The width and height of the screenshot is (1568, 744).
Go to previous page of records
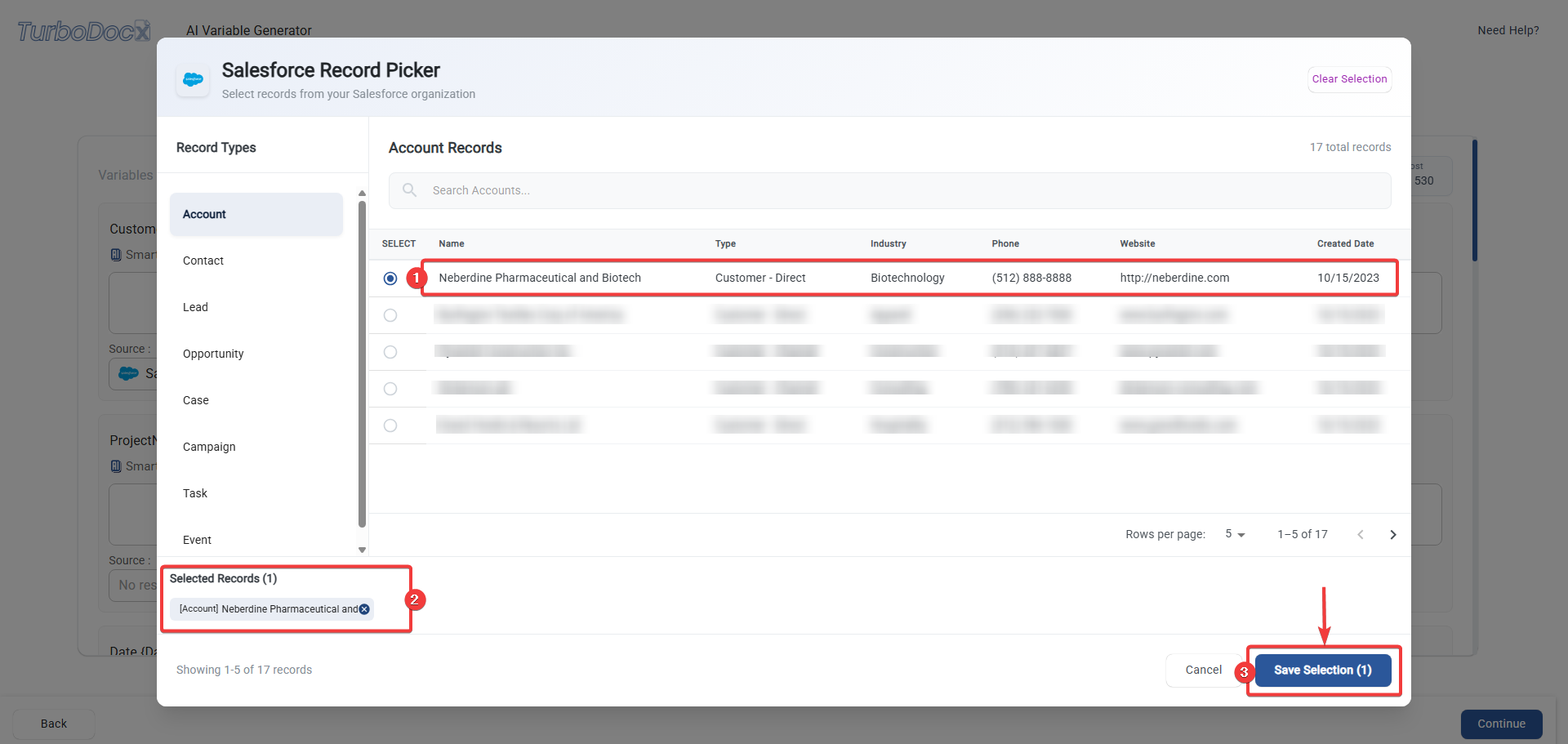(x=1361, y=534)
